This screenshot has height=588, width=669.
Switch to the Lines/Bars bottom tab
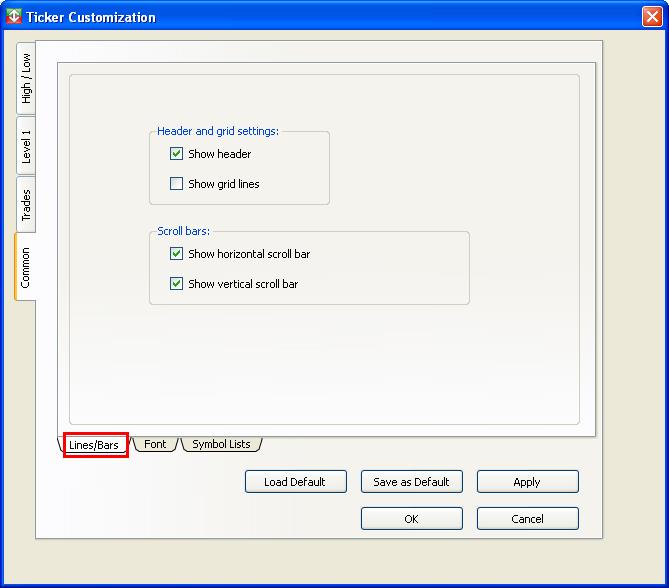(x=94, y=445)
